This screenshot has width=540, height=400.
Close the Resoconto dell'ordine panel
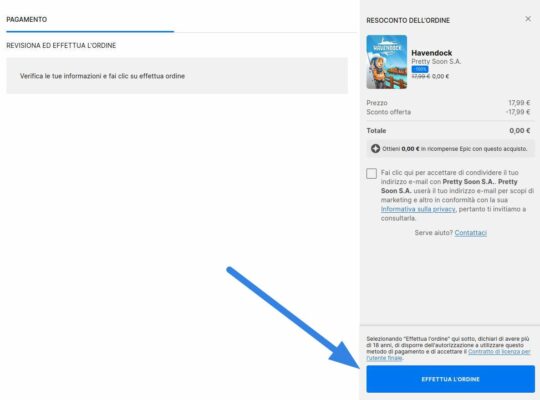click(528, 19)
